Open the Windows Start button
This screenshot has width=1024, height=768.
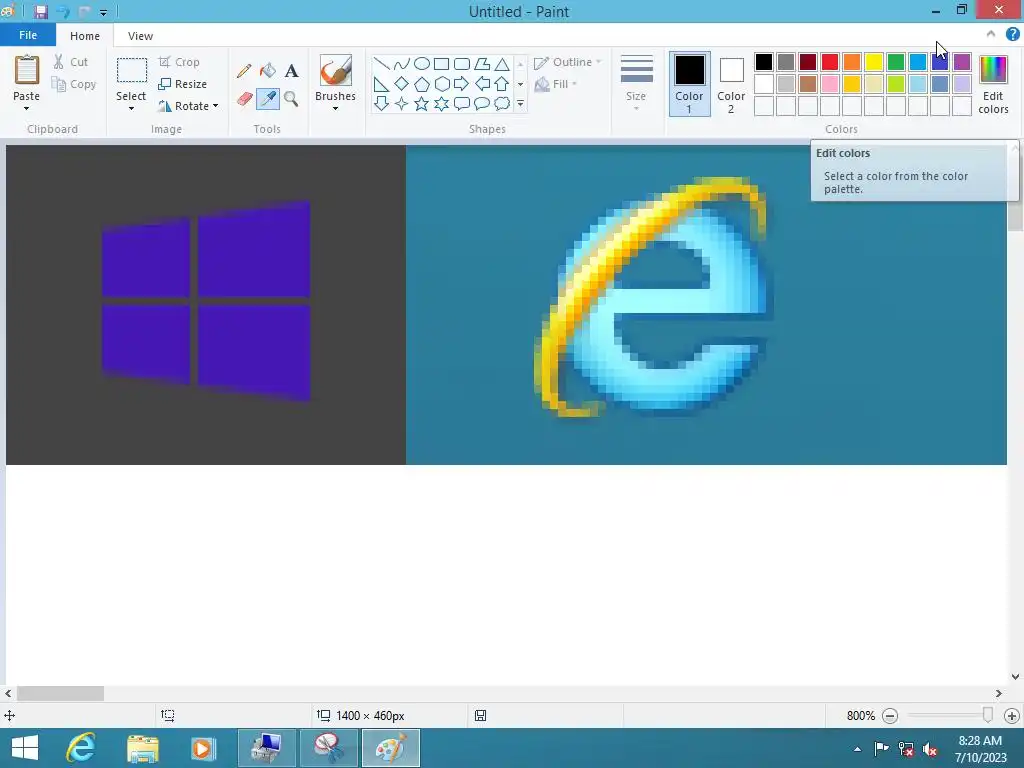click(x=25, y=748)
